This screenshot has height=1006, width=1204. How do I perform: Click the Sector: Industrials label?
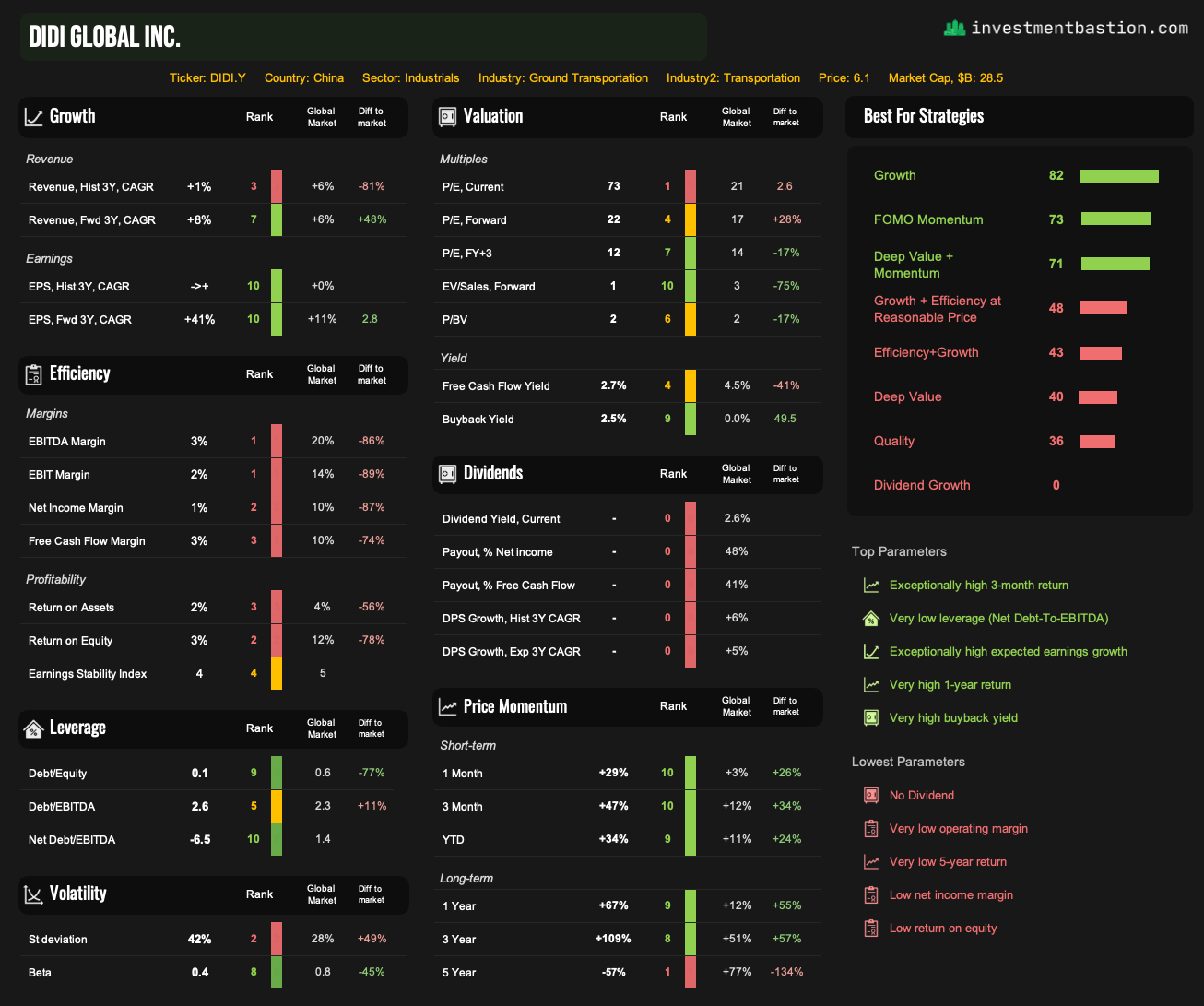tap(411, 78)
